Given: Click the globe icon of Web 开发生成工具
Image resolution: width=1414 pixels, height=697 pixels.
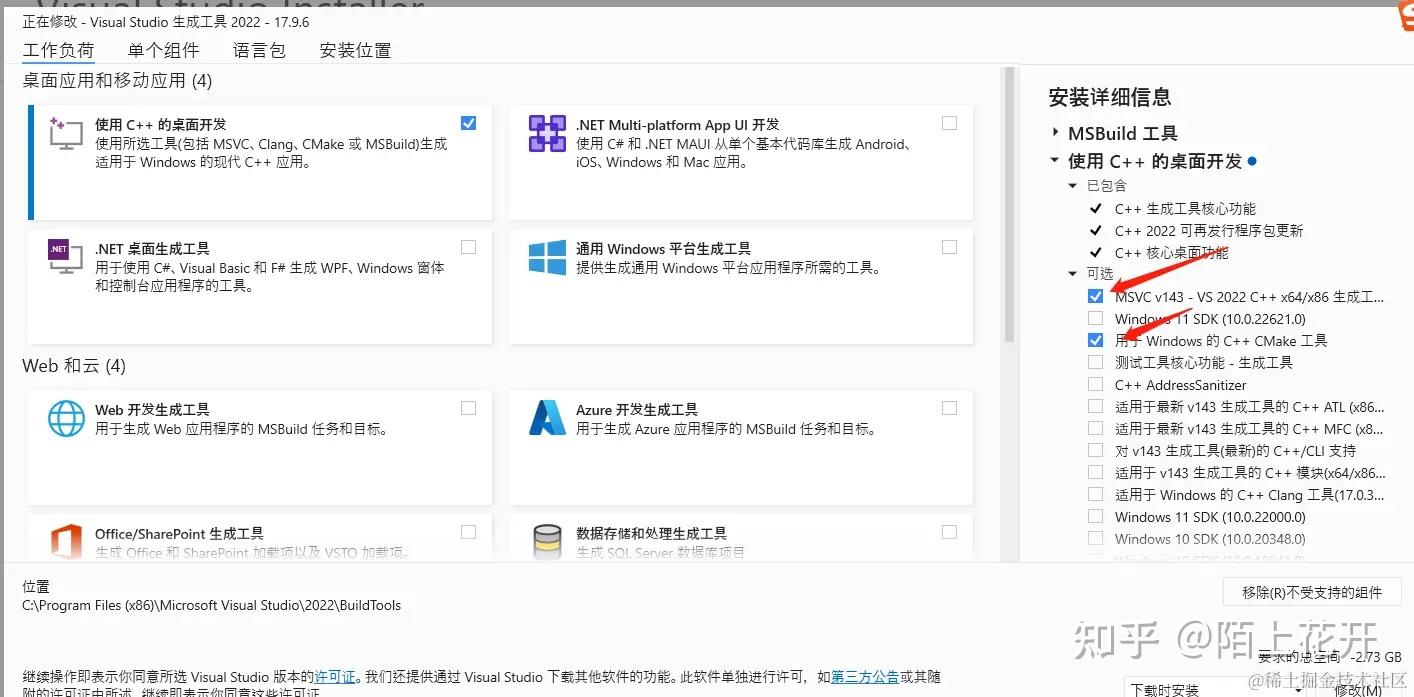Looking at the screenshot, I should [66, 418].
